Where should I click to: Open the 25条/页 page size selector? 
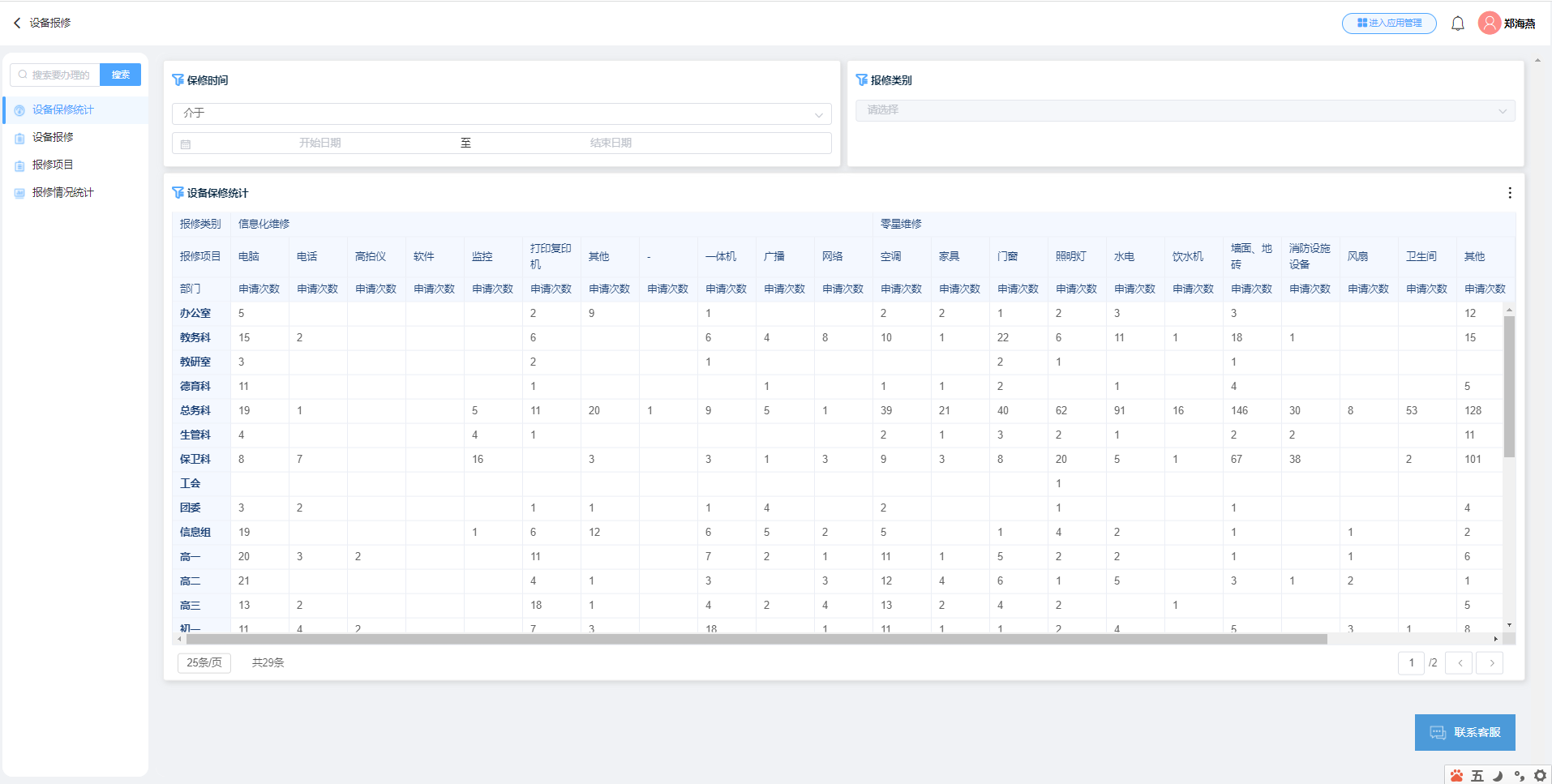(204, 662)
